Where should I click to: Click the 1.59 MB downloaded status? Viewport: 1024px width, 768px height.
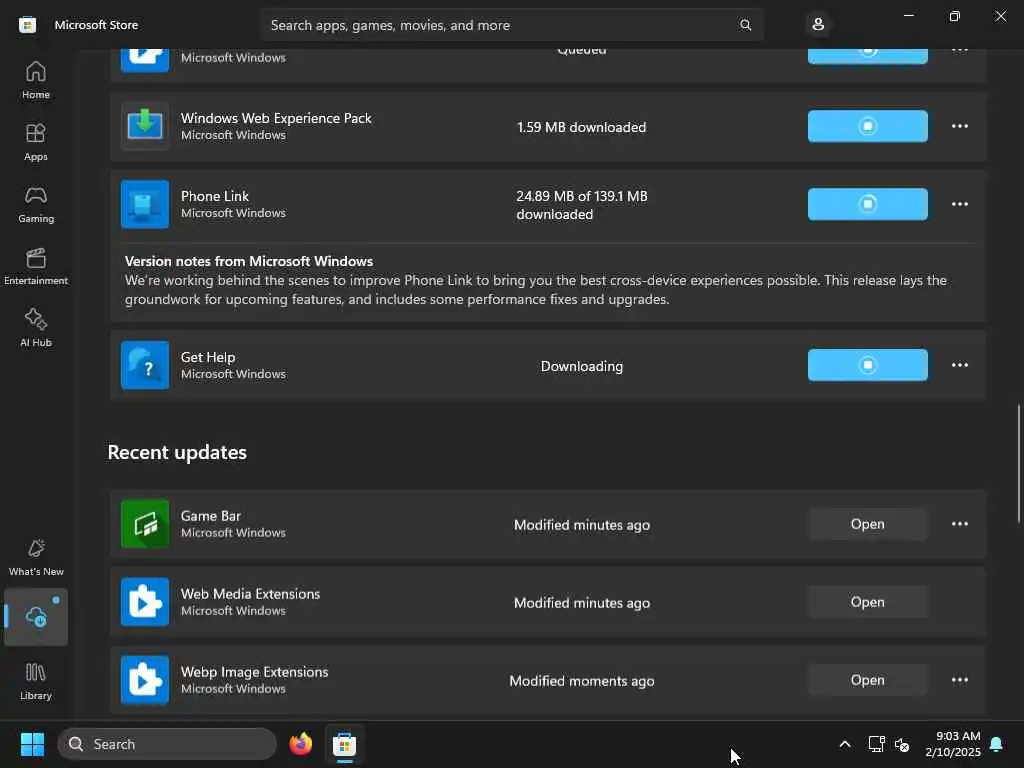point(581,127)
